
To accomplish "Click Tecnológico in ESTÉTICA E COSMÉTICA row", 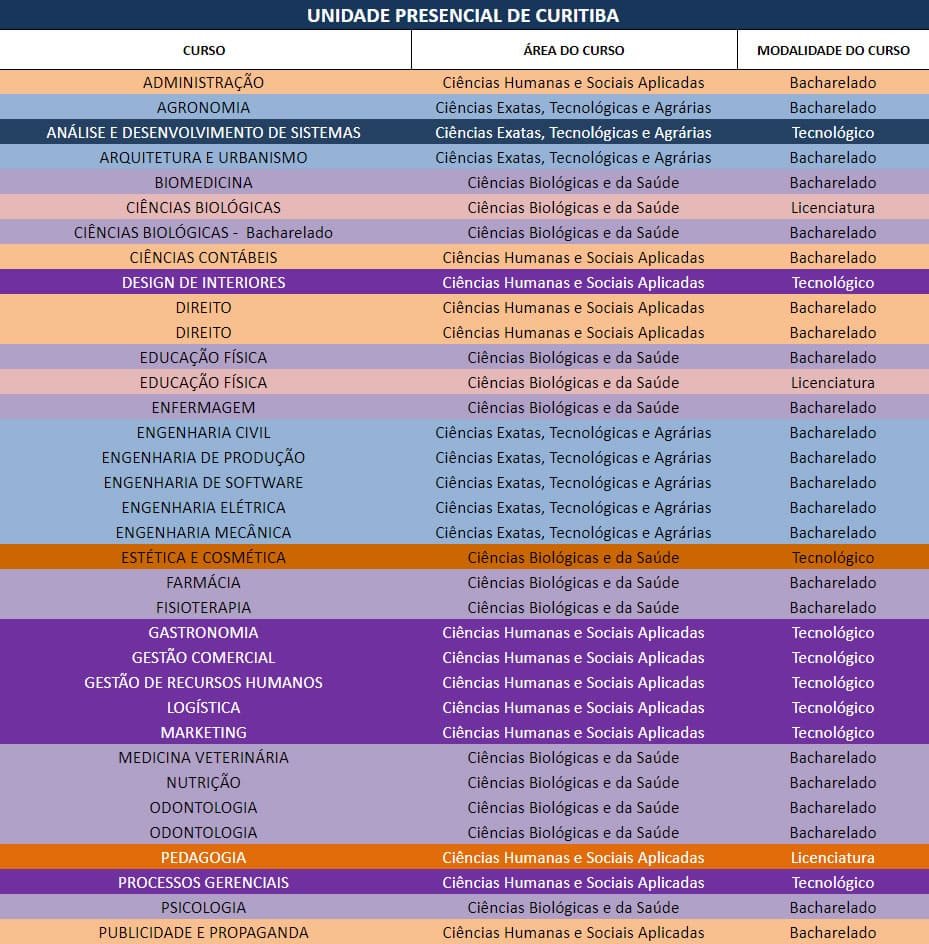I will tap(833, 557).
